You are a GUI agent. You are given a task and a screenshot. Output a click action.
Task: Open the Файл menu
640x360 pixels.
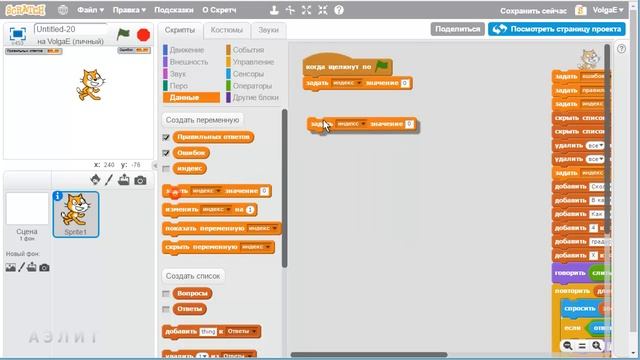coord(90,10)
